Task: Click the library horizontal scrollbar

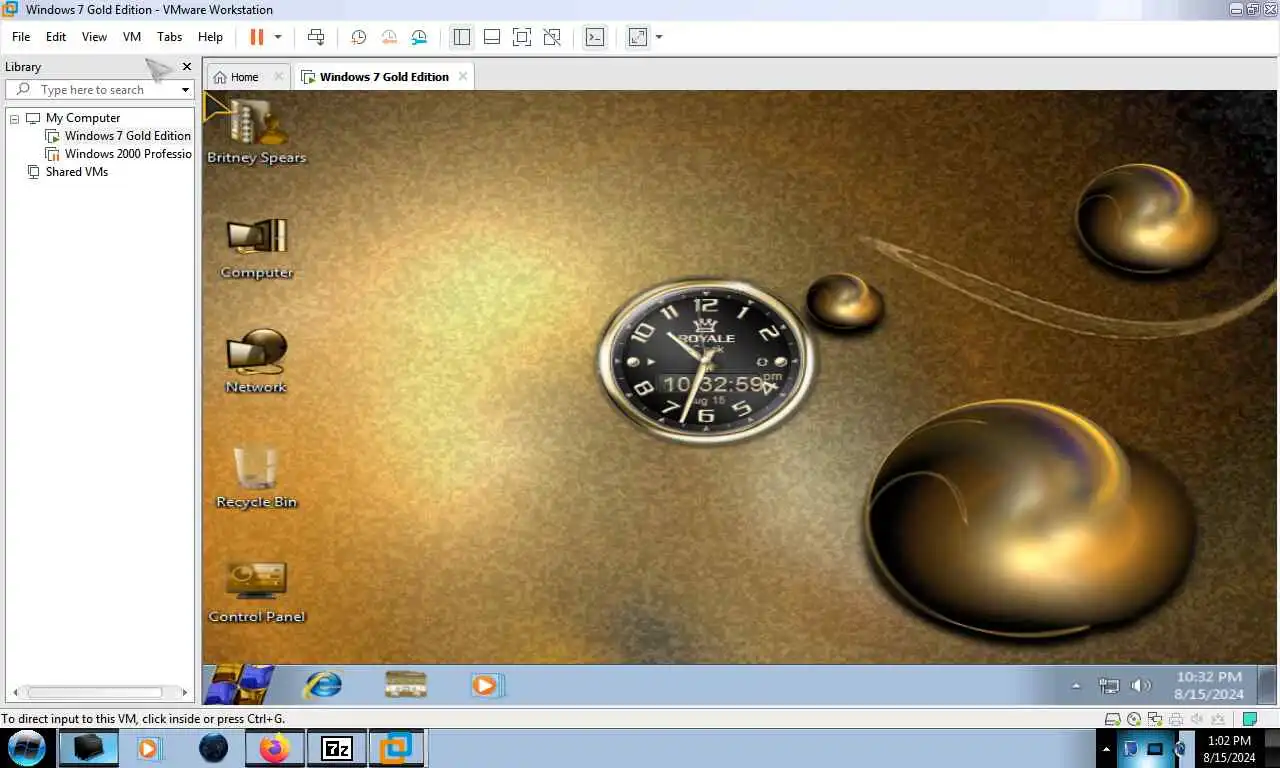Action: (x=96, y=692)
